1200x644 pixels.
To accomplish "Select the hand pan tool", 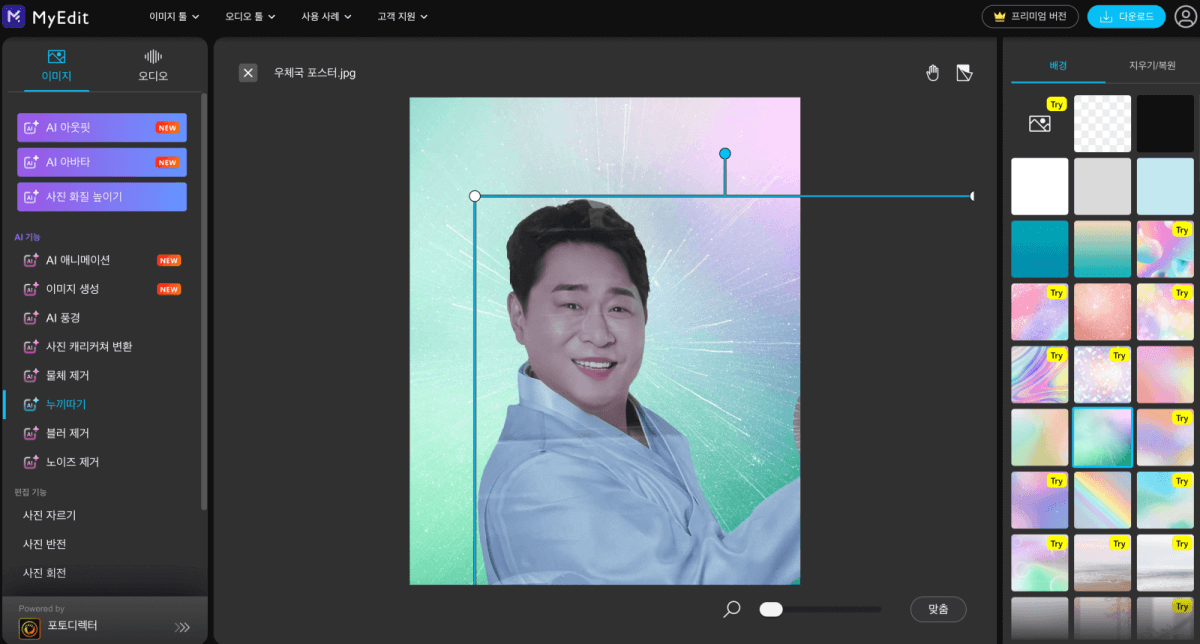I will [933, 73].
